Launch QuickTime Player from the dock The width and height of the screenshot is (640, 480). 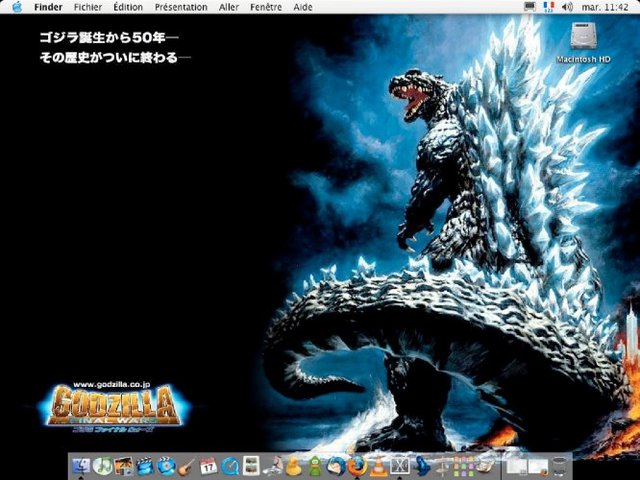point(230,465)
